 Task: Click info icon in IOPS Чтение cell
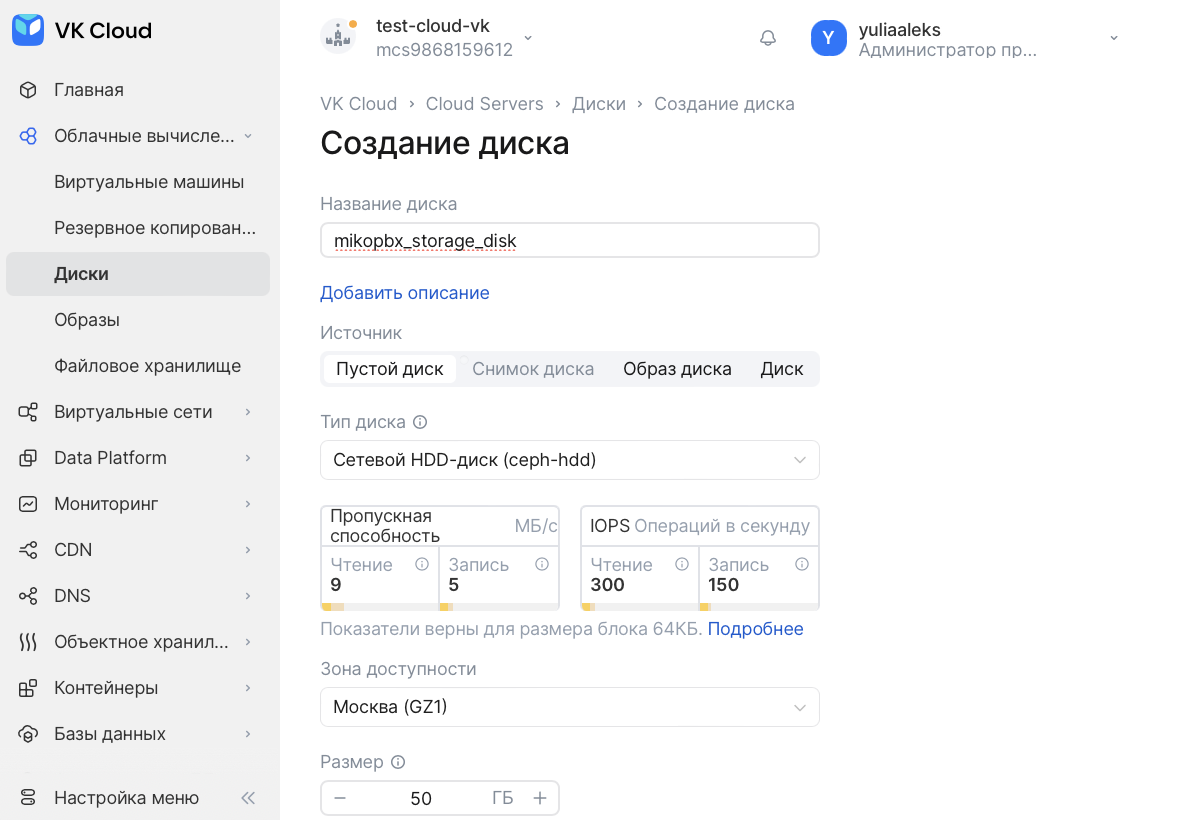pyautogui.click(x=682, y=564)
